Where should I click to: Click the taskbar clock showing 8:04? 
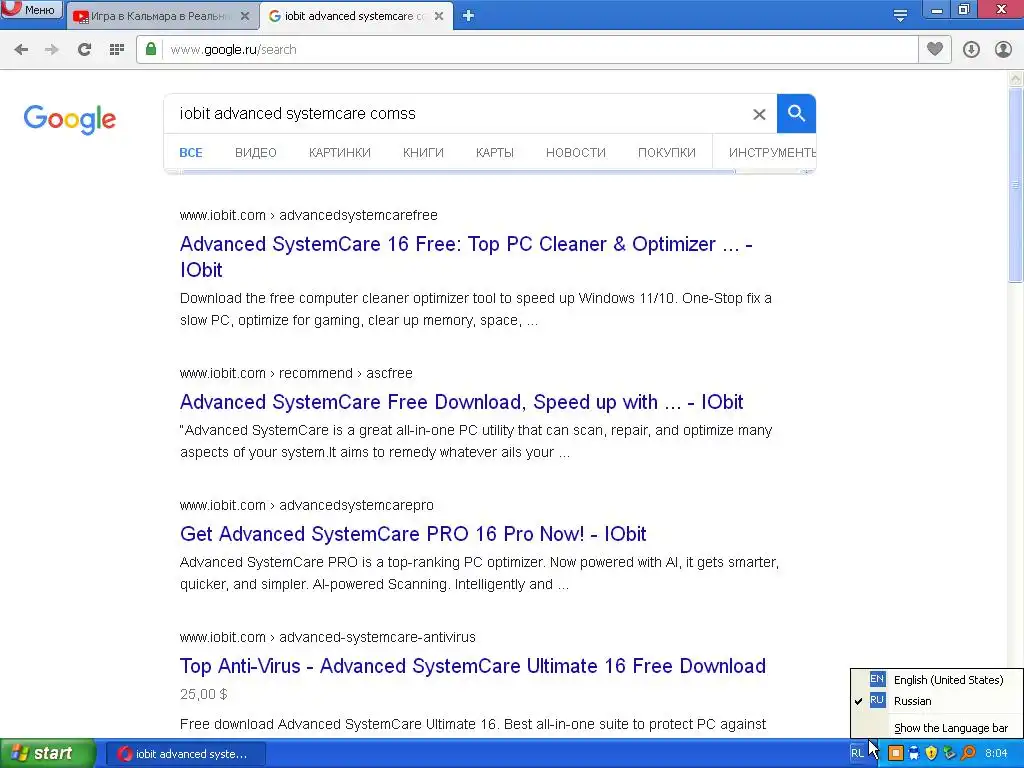click(x=997, y=754)
